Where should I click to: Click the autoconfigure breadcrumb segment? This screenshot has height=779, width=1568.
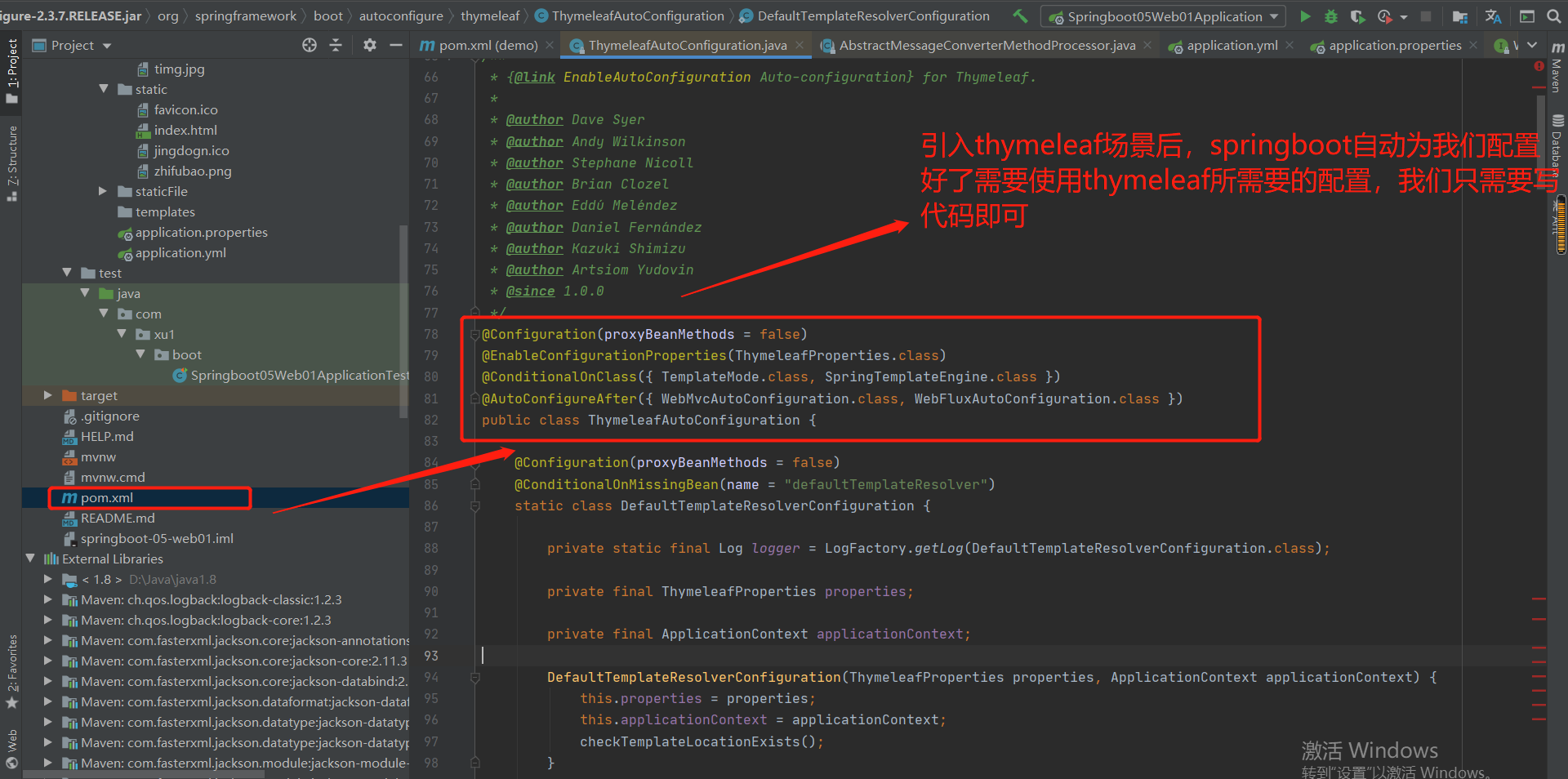[x=401, y=16]
